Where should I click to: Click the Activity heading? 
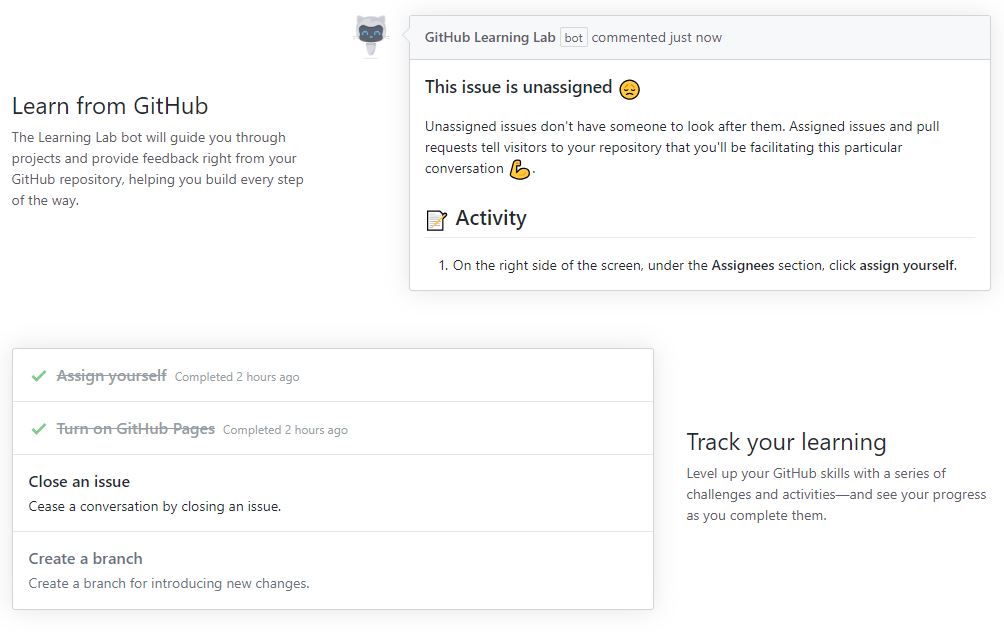pyautogui.click(x=490, y=218)
